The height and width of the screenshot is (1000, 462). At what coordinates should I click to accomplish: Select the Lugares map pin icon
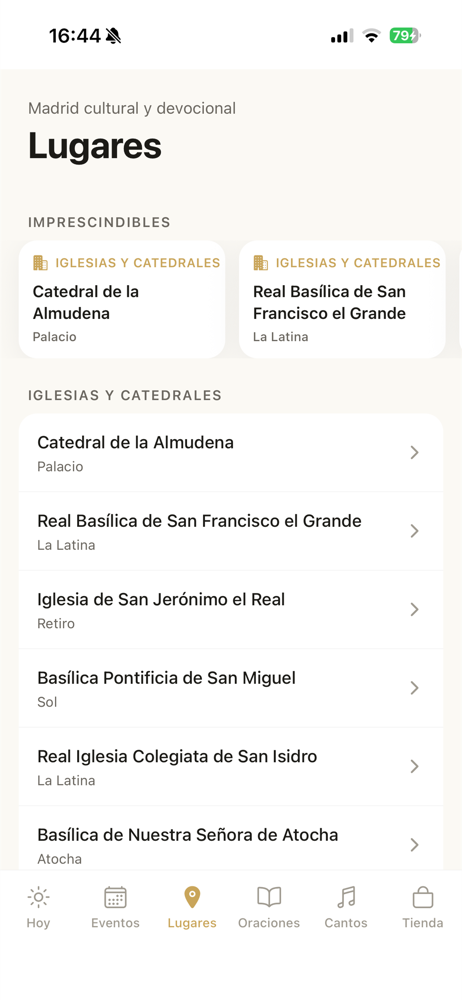[x=192, y=897]
